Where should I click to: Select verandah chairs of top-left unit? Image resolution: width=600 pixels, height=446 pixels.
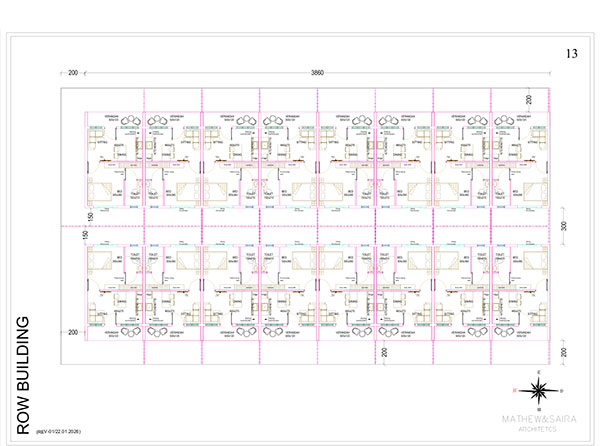coord(130,122)
